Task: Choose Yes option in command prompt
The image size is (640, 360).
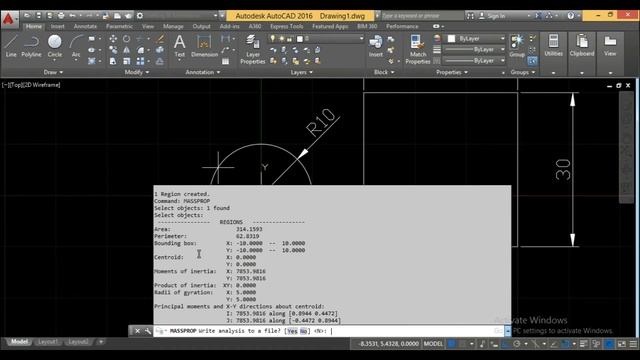Action: [292, 331]
